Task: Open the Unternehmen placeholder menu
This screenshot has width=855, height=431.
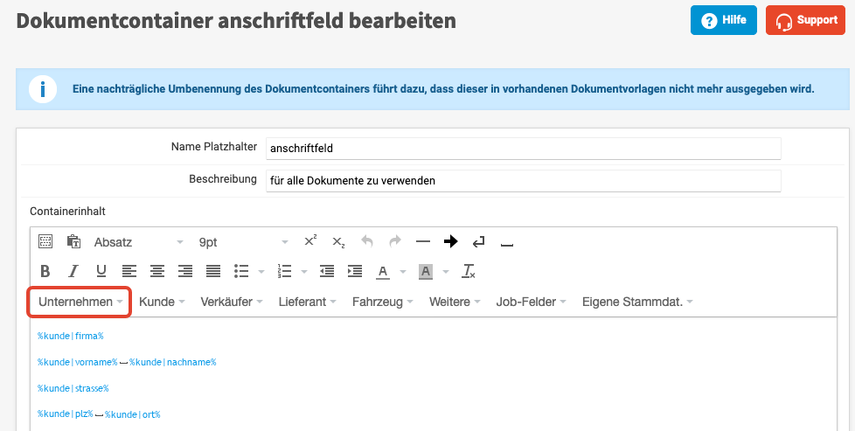Action: tap(80, 301)
